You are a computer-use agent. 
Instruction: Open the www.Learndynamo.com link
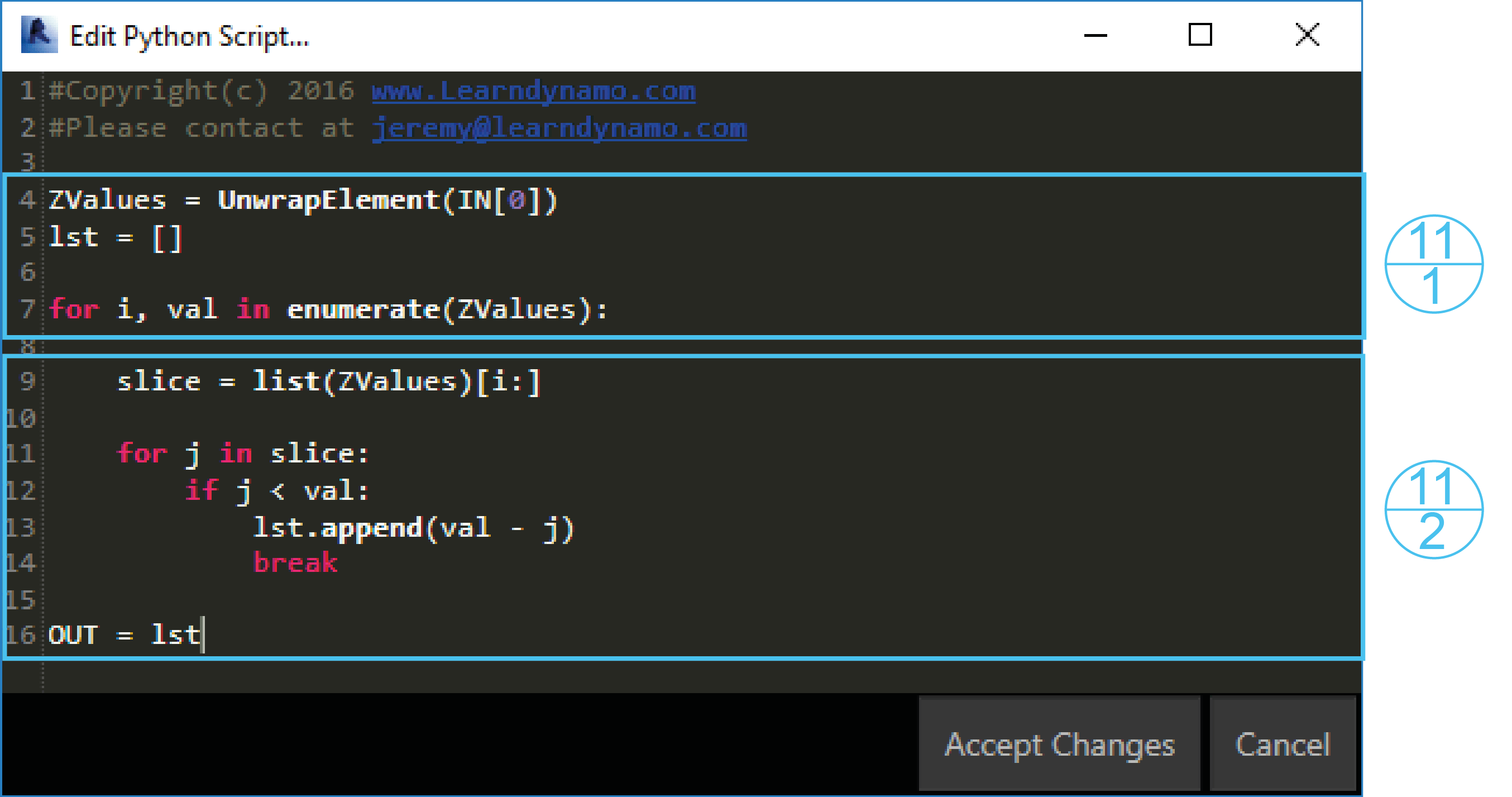click(534, 91)
